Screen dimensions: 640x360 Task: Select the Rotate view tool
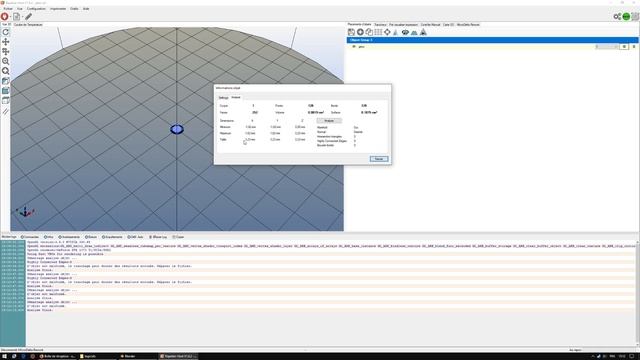coord(6,32)
